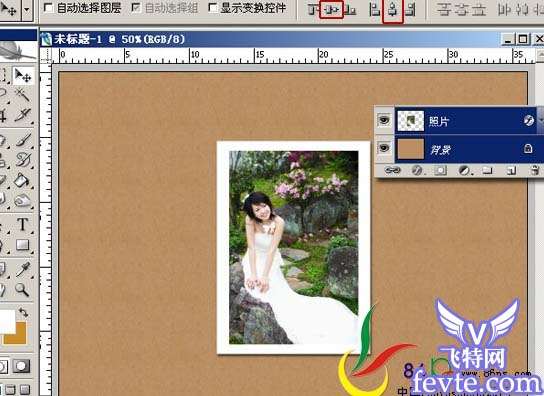Click the fx effects icon on 照片 layer
This screenshot has width=544, height=396.
(528, 120)
